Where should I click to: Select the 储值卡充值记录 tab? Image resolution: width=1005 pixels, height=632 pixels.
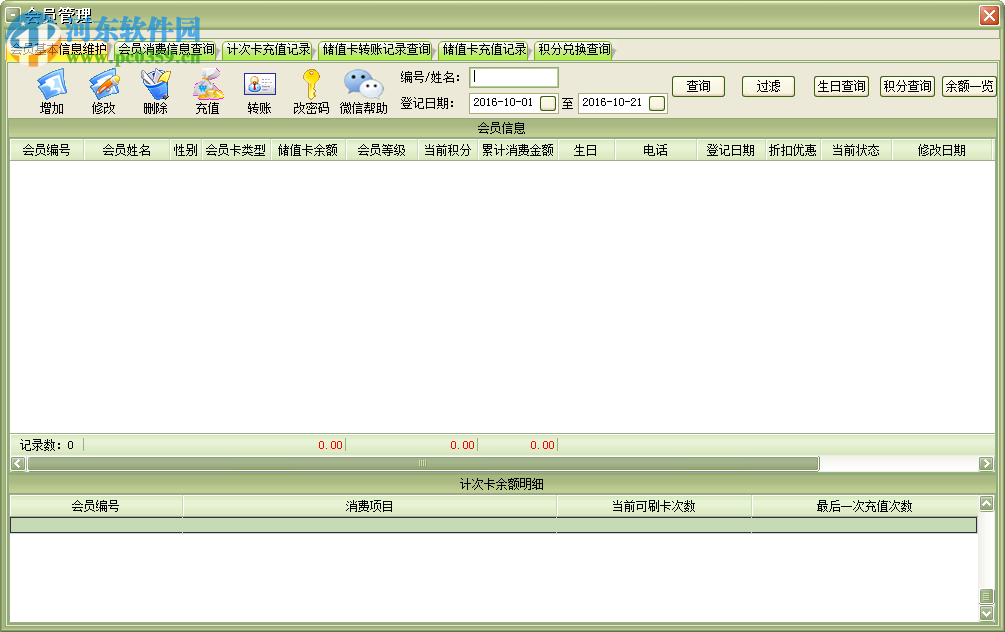click(485, 49)
